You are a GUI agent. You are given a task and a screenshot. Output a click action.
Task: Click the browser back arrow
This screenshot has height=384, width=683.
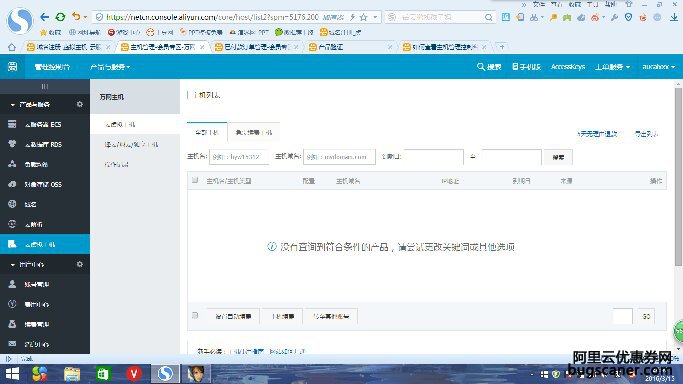[x=44, y=17]
